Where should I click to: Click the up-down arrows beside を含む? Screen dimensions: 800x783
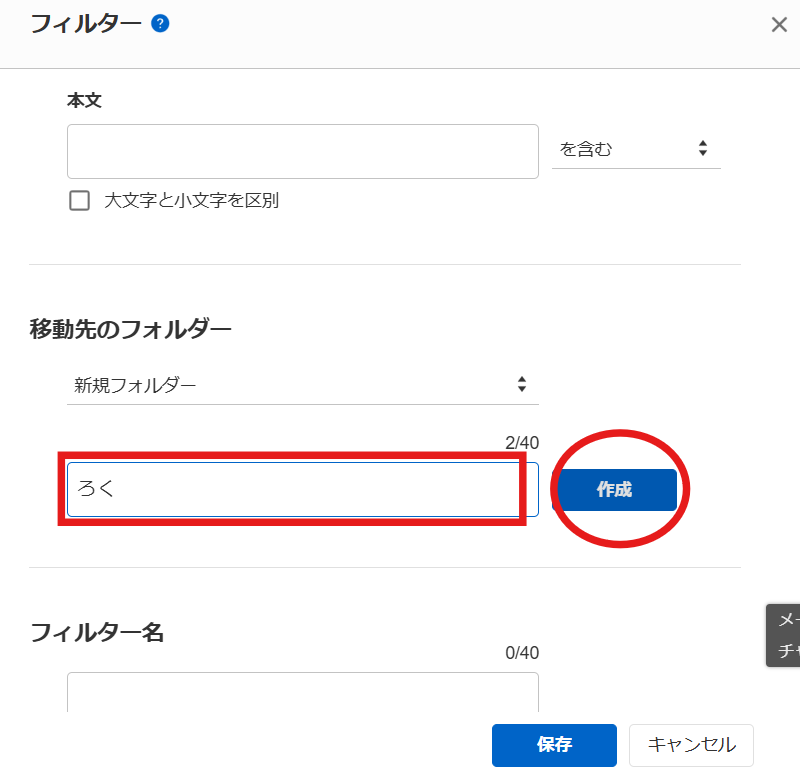703,149
